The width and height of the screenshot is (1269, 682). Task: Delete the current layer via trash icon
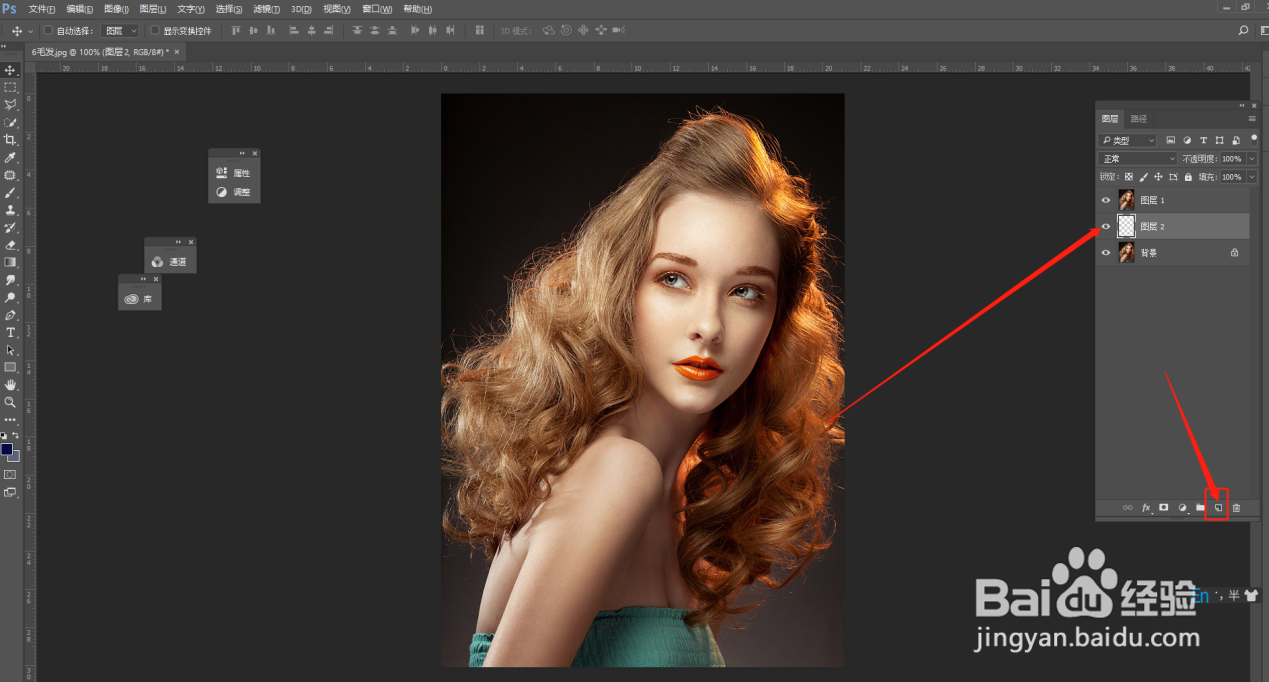point(1237,507)
